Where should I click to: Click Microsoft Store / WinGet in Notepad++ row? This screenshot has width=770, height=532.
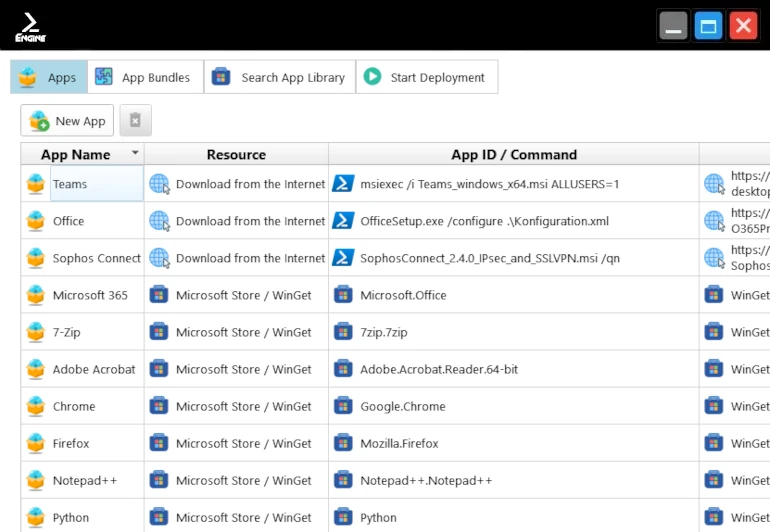pyautogui.click(x=244, y=480)
